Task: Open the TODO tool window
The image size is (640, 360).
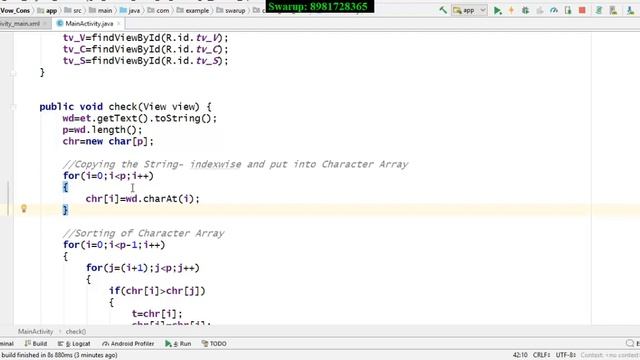Action: click(214, 344)
